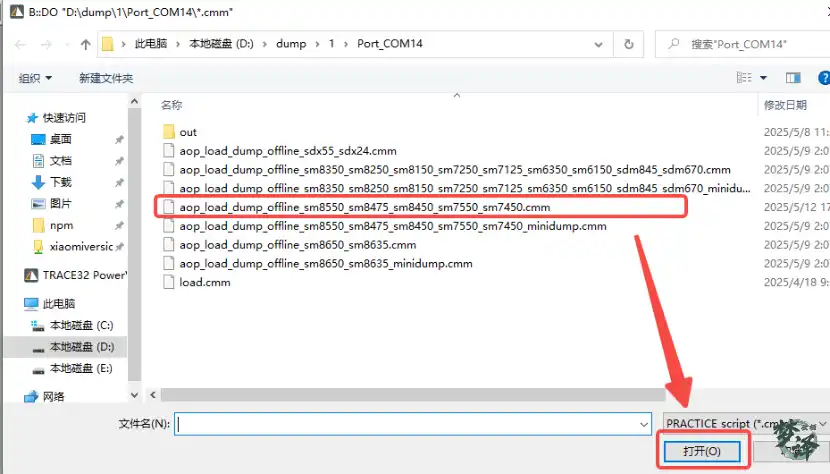
Task: Refresh the current folder listing
Action: (629, 44)
